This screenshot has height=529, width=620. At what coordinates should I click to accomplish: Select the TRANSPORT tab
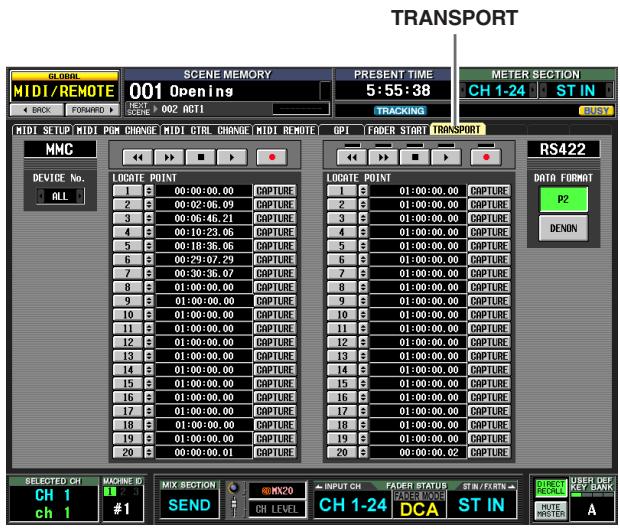coord(457,130)
